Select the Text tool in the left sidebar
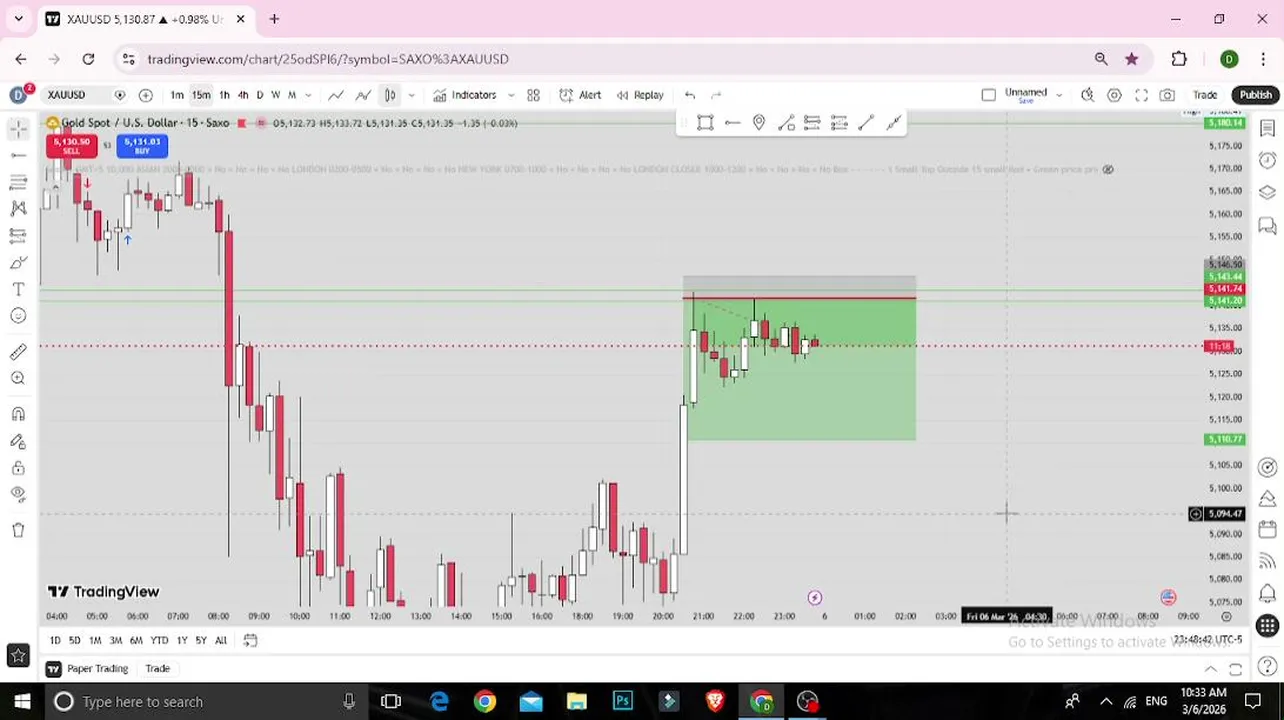This screenshot has width=1284, height=720. [18, 289]
